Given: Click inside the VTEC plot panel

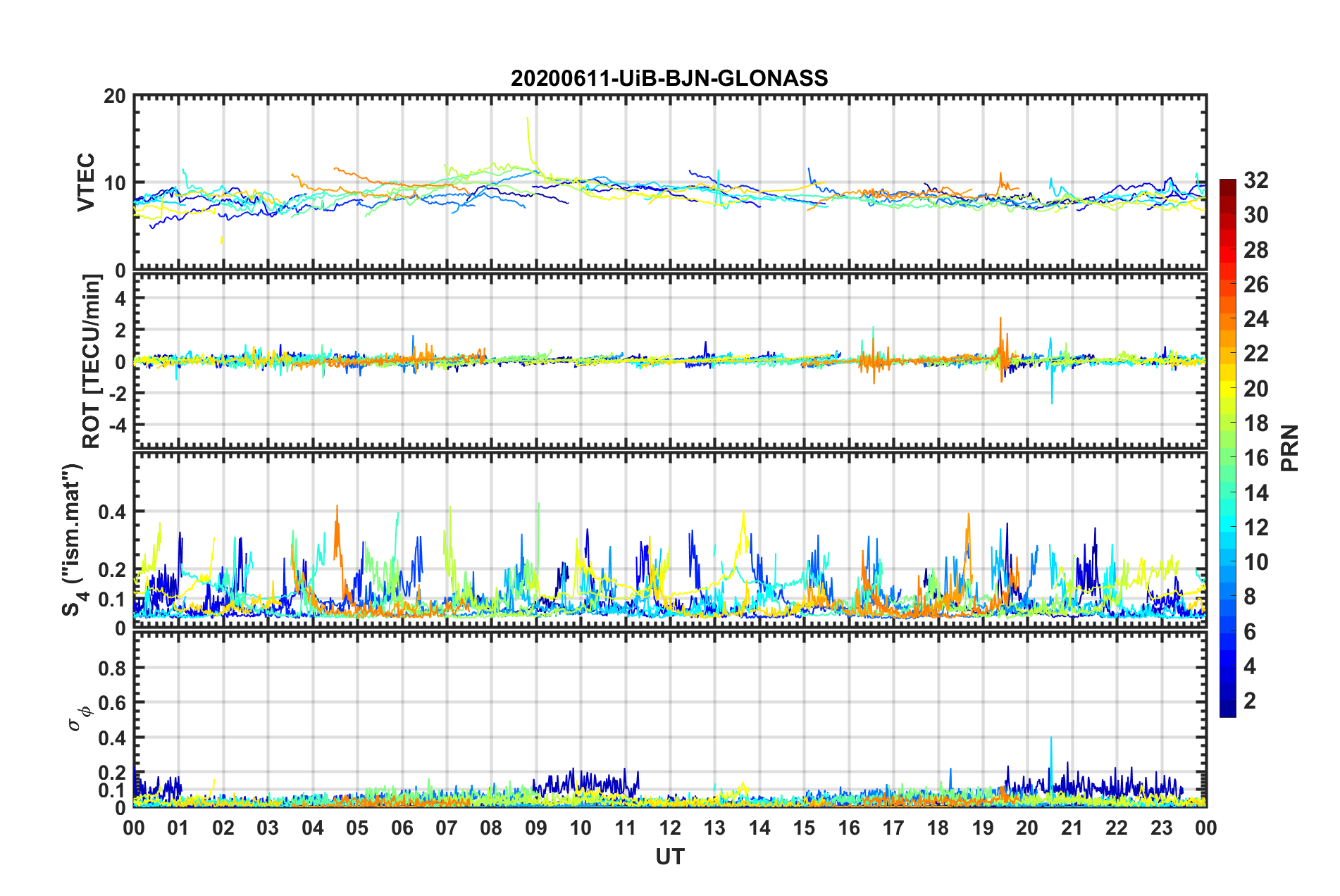Looking at the screenshot, I should point(670,182).
